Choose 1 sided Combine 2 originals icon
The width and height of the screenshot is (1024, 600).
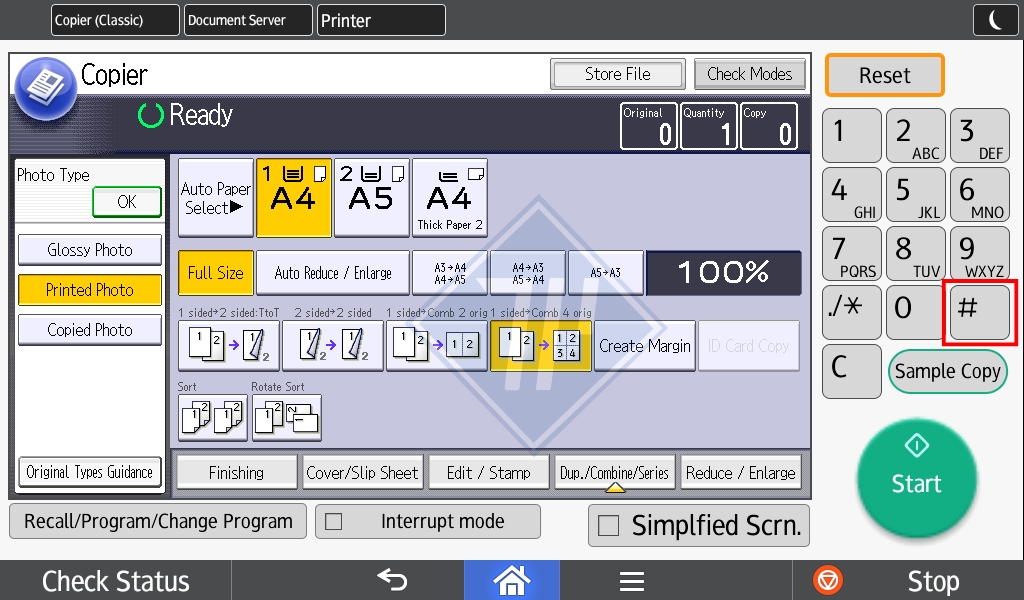pyautogui.click(x=437, y=346)
